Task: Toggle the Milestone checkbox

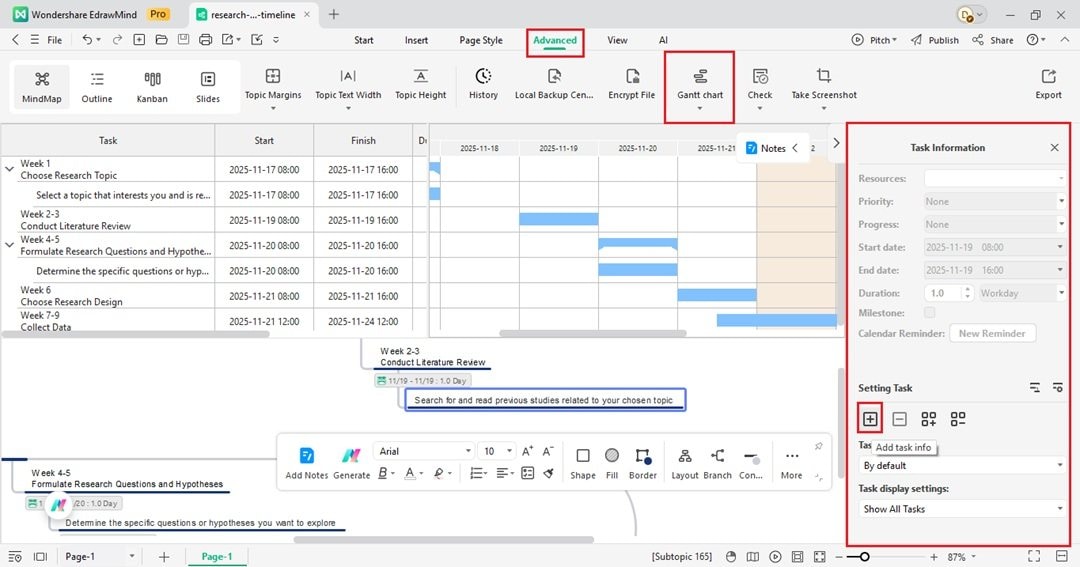Action: [930, 313]
